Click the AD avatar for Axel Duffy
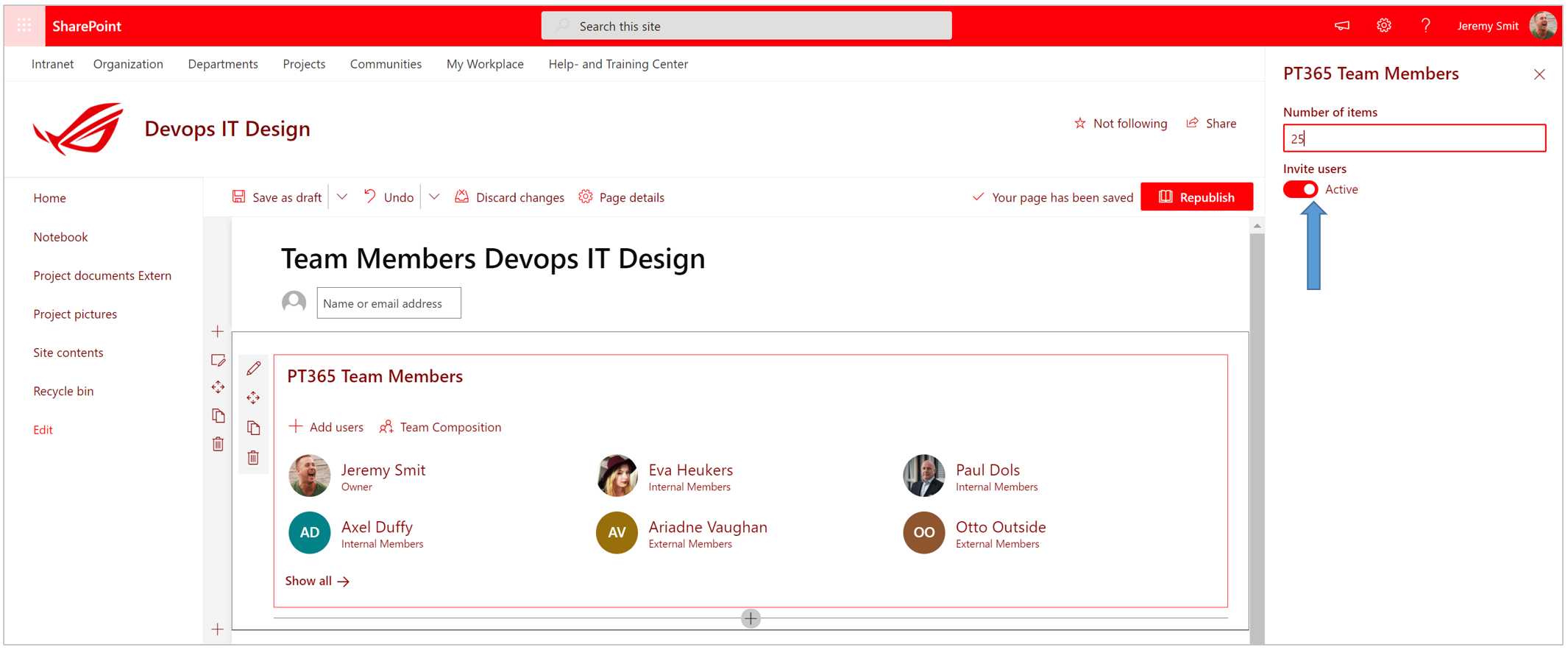Image resolution: width=1568 pixels, height=650 pixels. (x=309, y=532)
